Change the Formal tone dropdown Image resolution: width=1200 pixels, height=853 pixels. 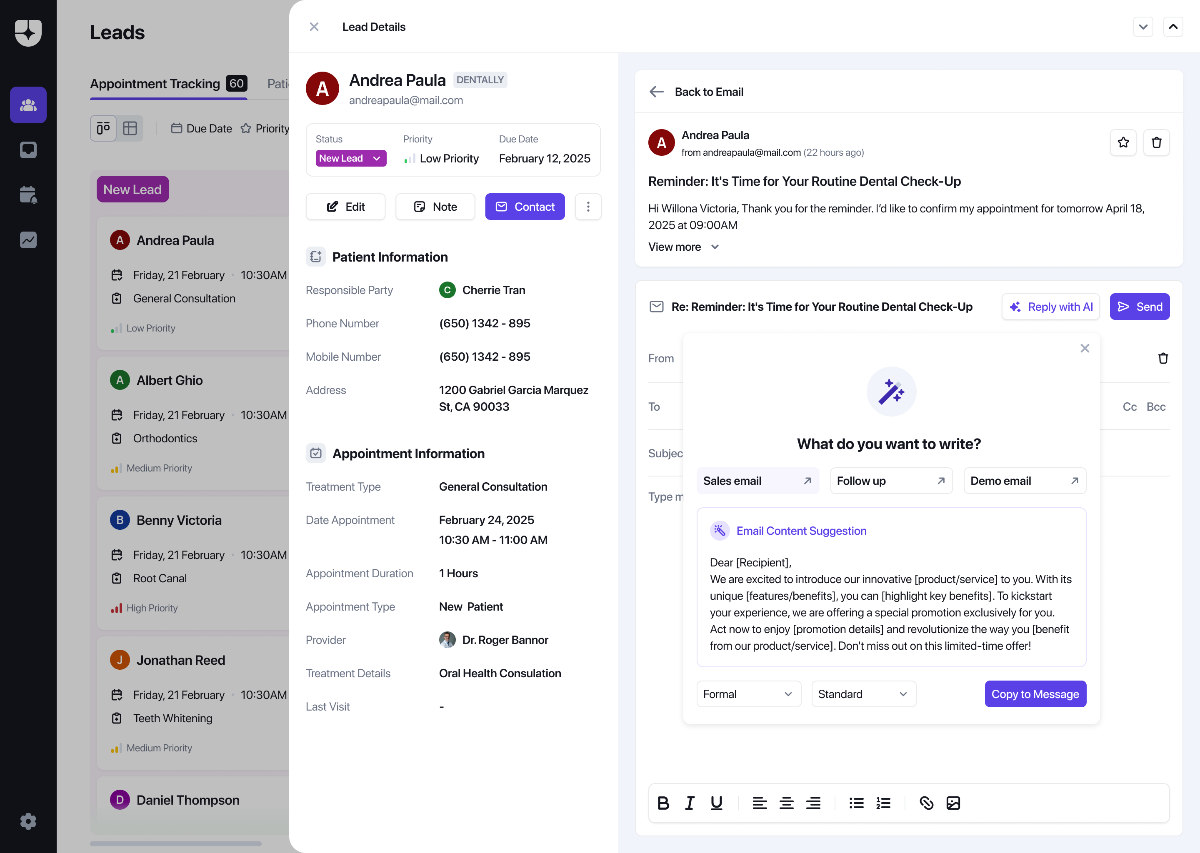pos(748,693)
